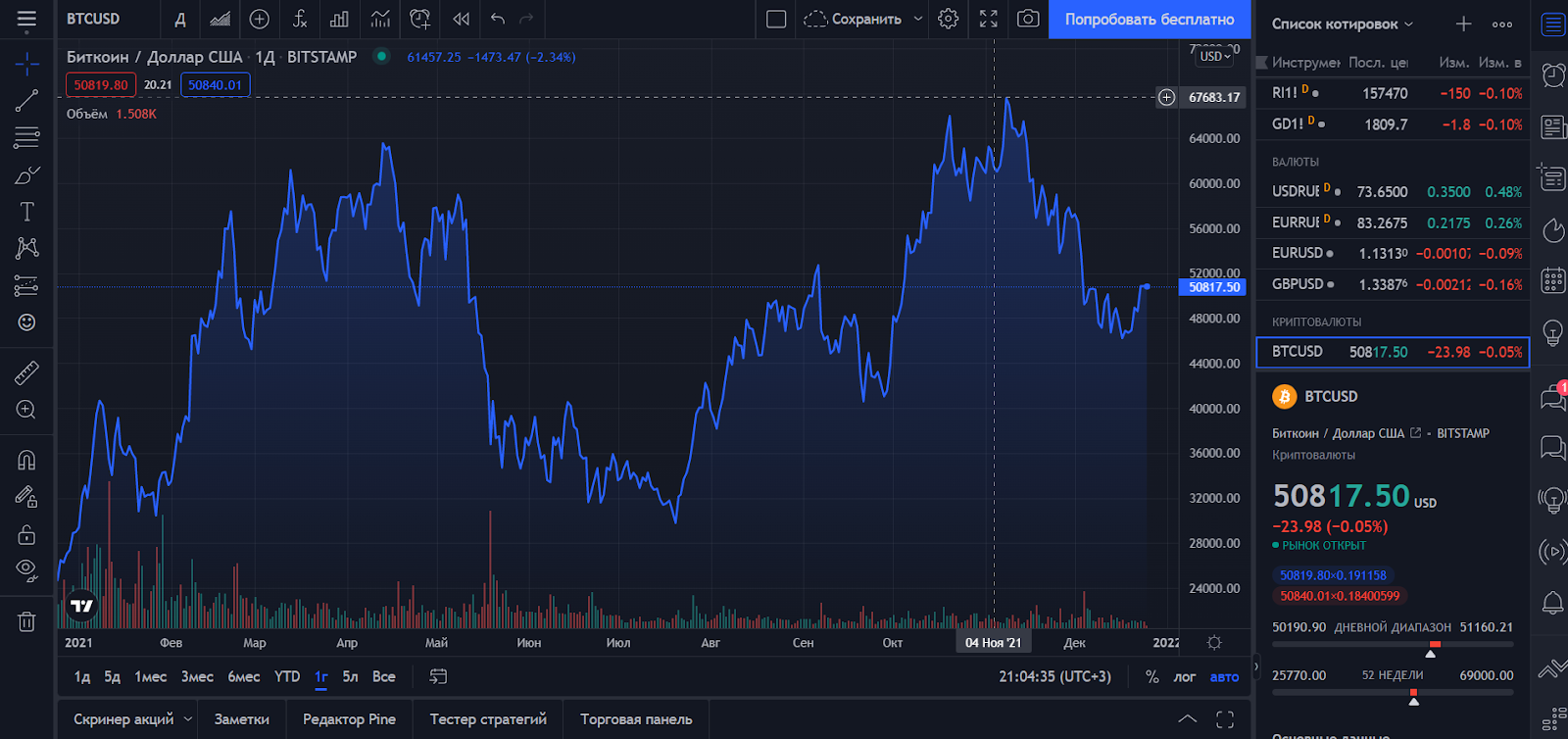The height and width of the screenshot is (739, 1568).
Task: Create a price alert
Action: point(420,19)
